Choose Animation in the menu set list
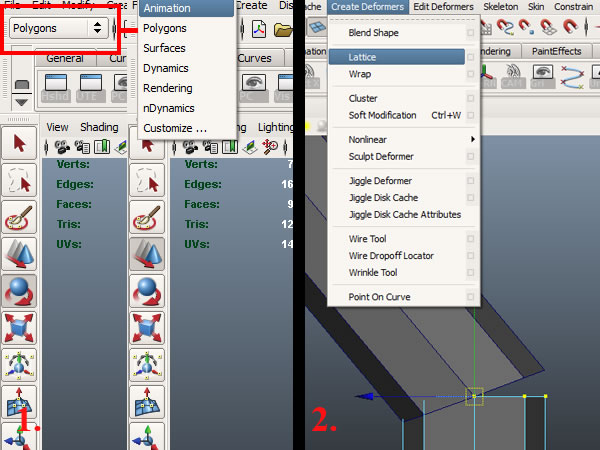600x450 pixels. coord(186,8)
